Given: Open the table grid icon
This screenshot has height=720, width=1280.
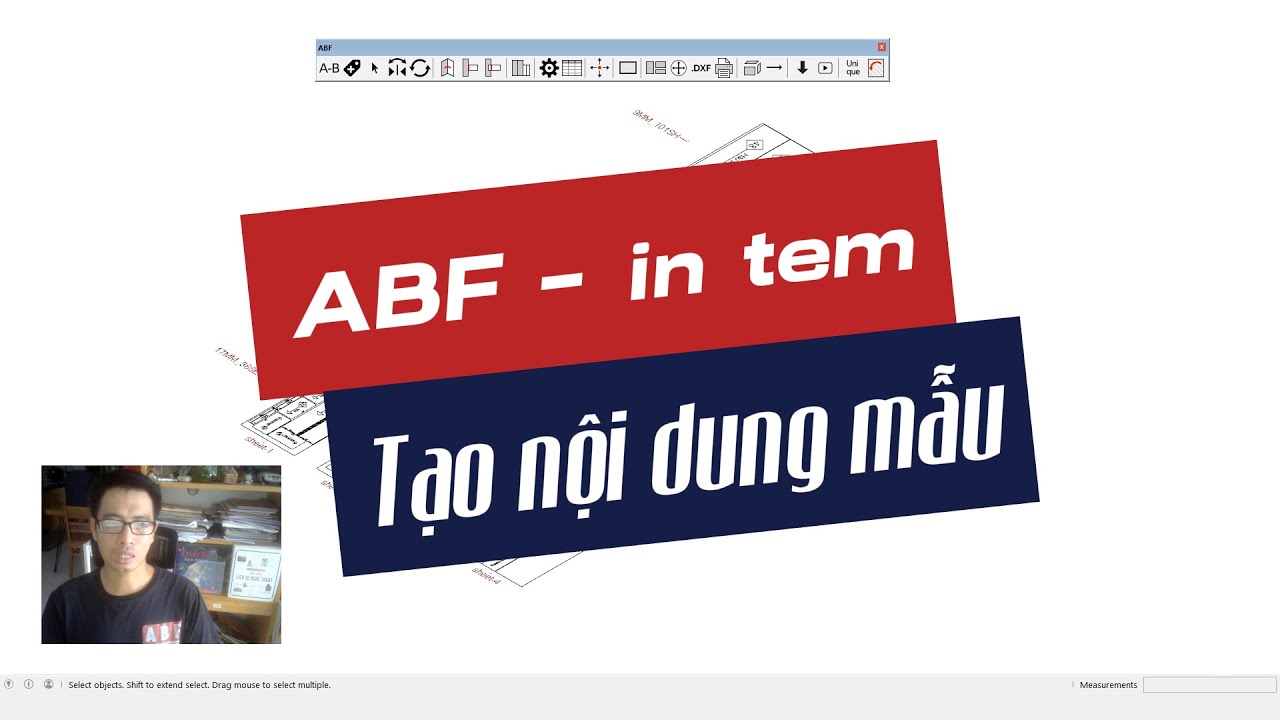Looking at the screenshot, I should 572,68.
